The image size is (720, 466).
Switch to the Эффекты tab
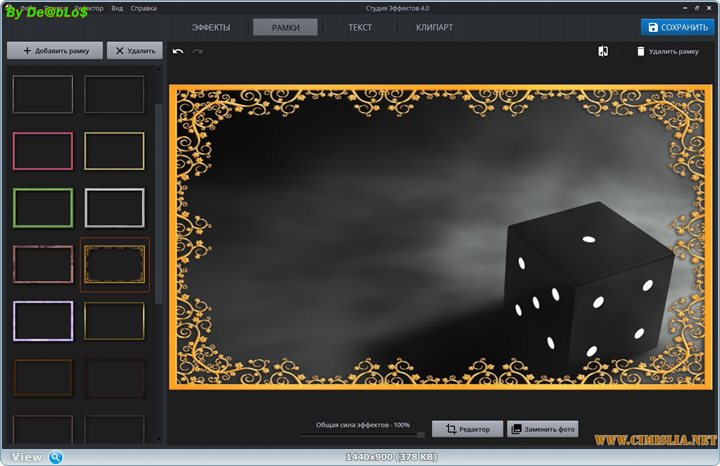pyautogui.click(x=211, y=27)
